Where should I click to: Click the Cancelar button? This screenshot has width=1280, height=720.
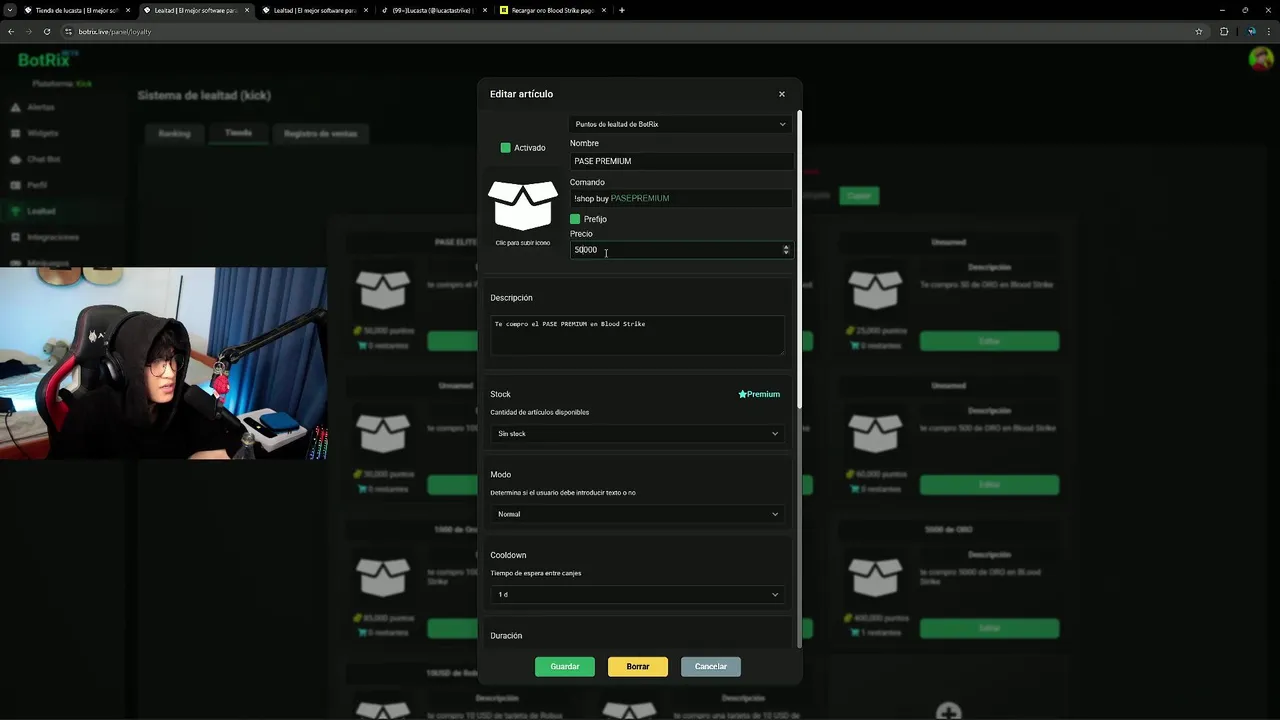point(711,667)
